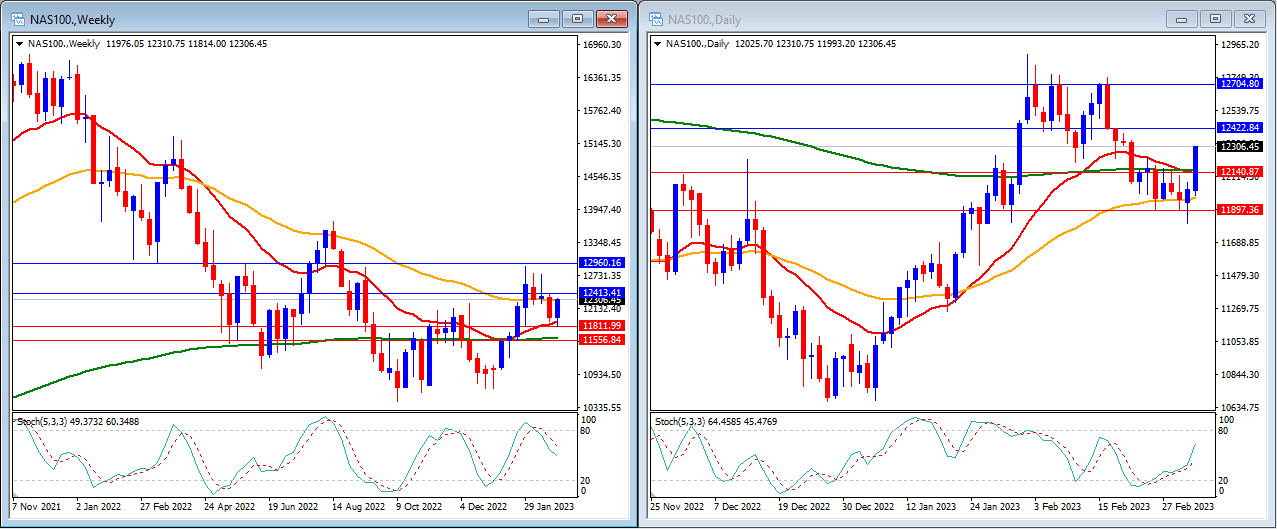Click the 11479.30 value on the Daily price scale
The width and height of the screenshot is (1277, 529).
click(1240, 276)
